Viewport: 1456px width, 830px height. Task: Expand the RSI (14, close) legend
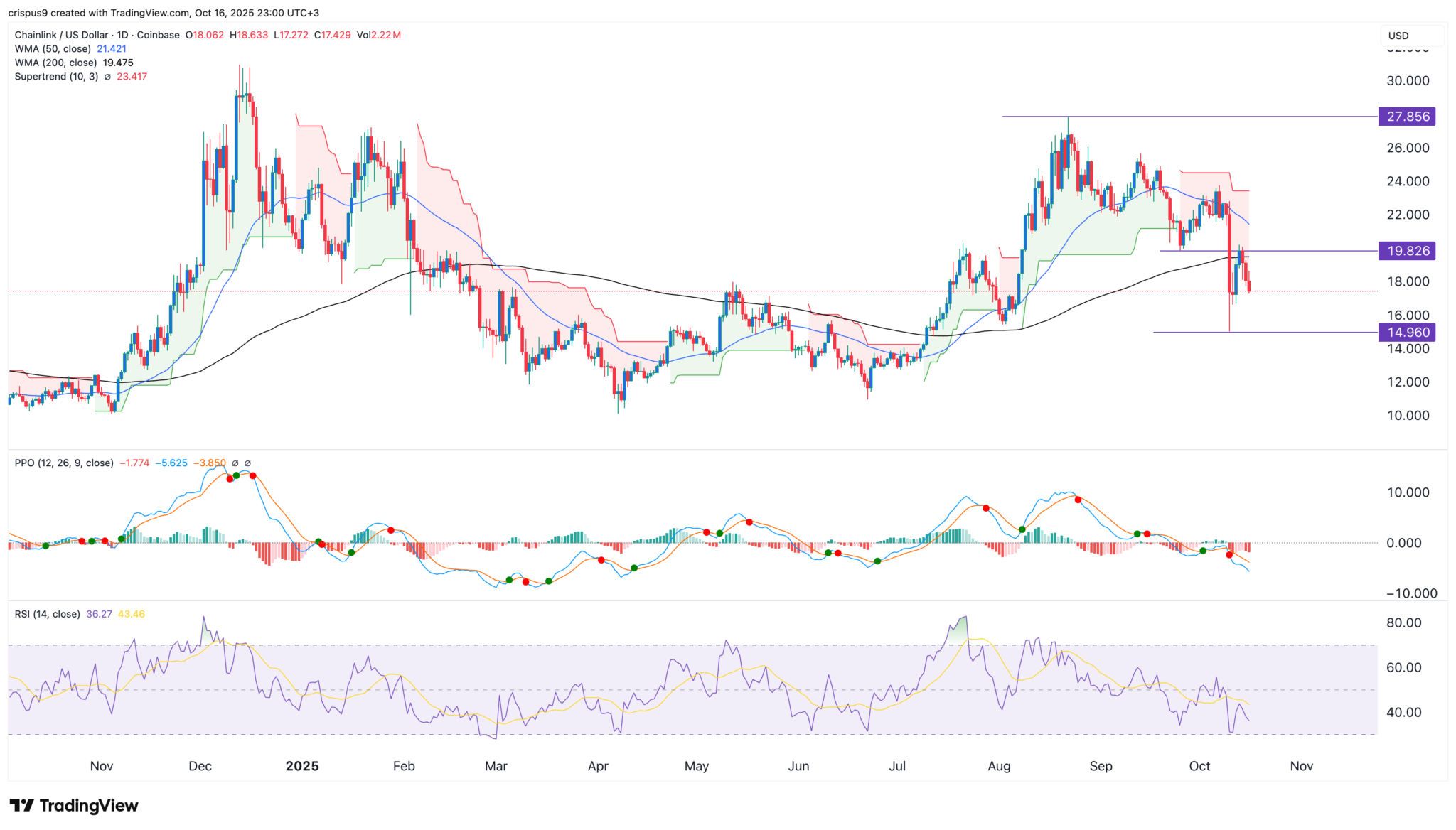point(47,614)
